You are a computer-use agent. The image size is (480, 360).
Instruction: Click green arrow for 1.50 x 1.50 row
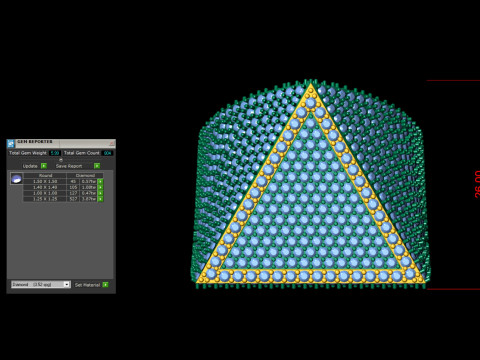coord(100,182)
